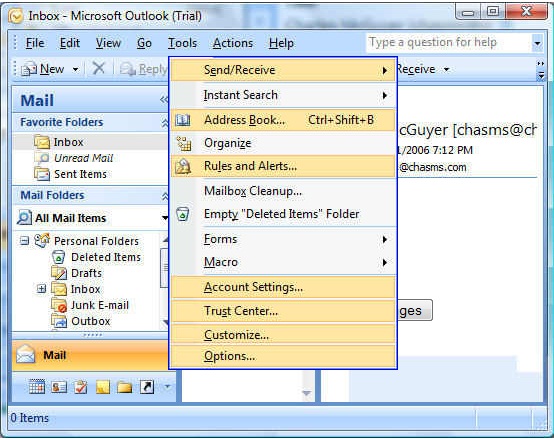Open the Folder List icon
The image size is (554, 440).
coord(124,387)
